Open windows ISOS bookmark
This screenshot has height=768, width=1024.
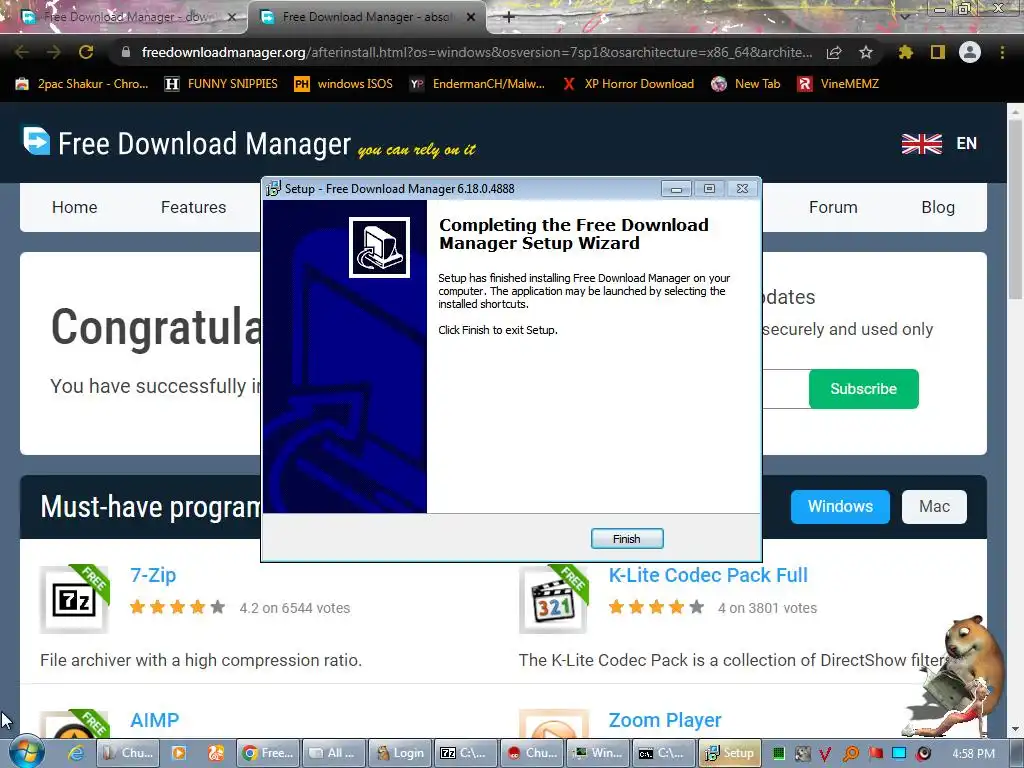344,84
